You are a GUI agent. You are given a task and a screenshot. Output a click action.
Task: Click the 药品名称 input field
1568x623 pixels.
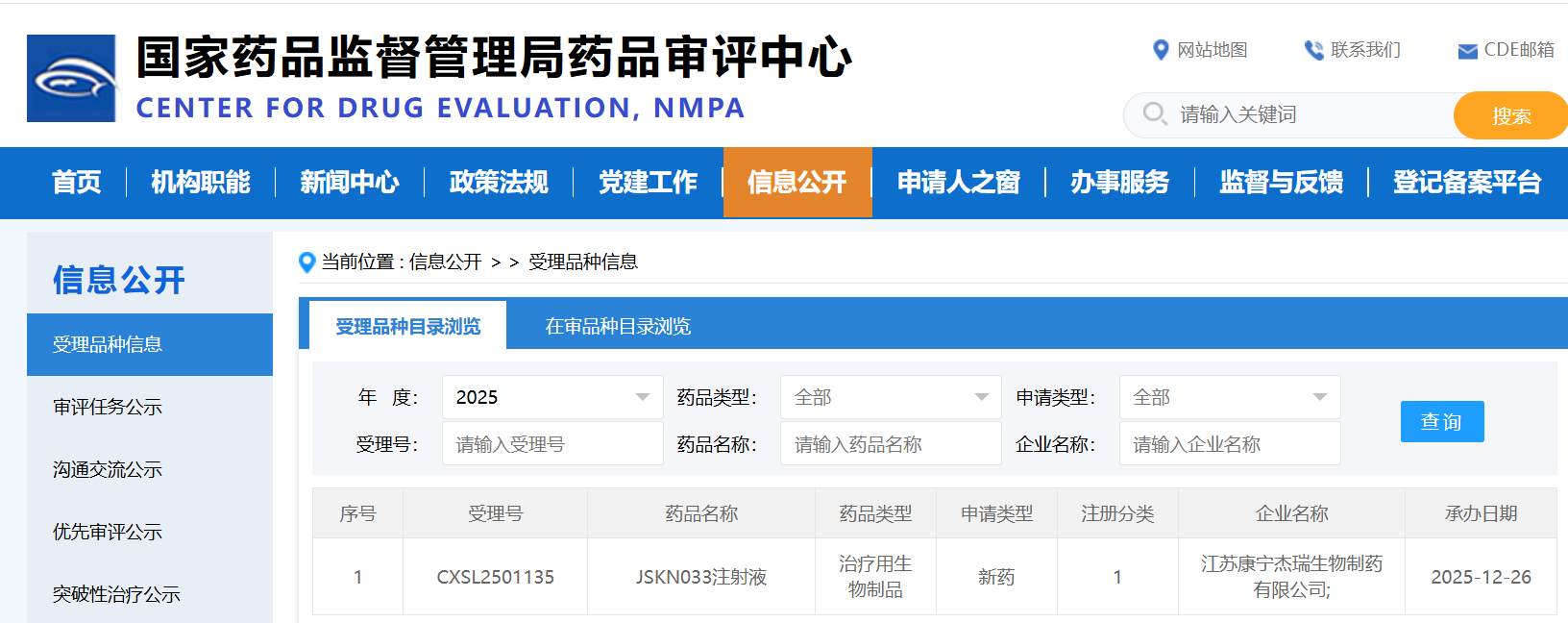pyautogui.click(x=890, y=444)
